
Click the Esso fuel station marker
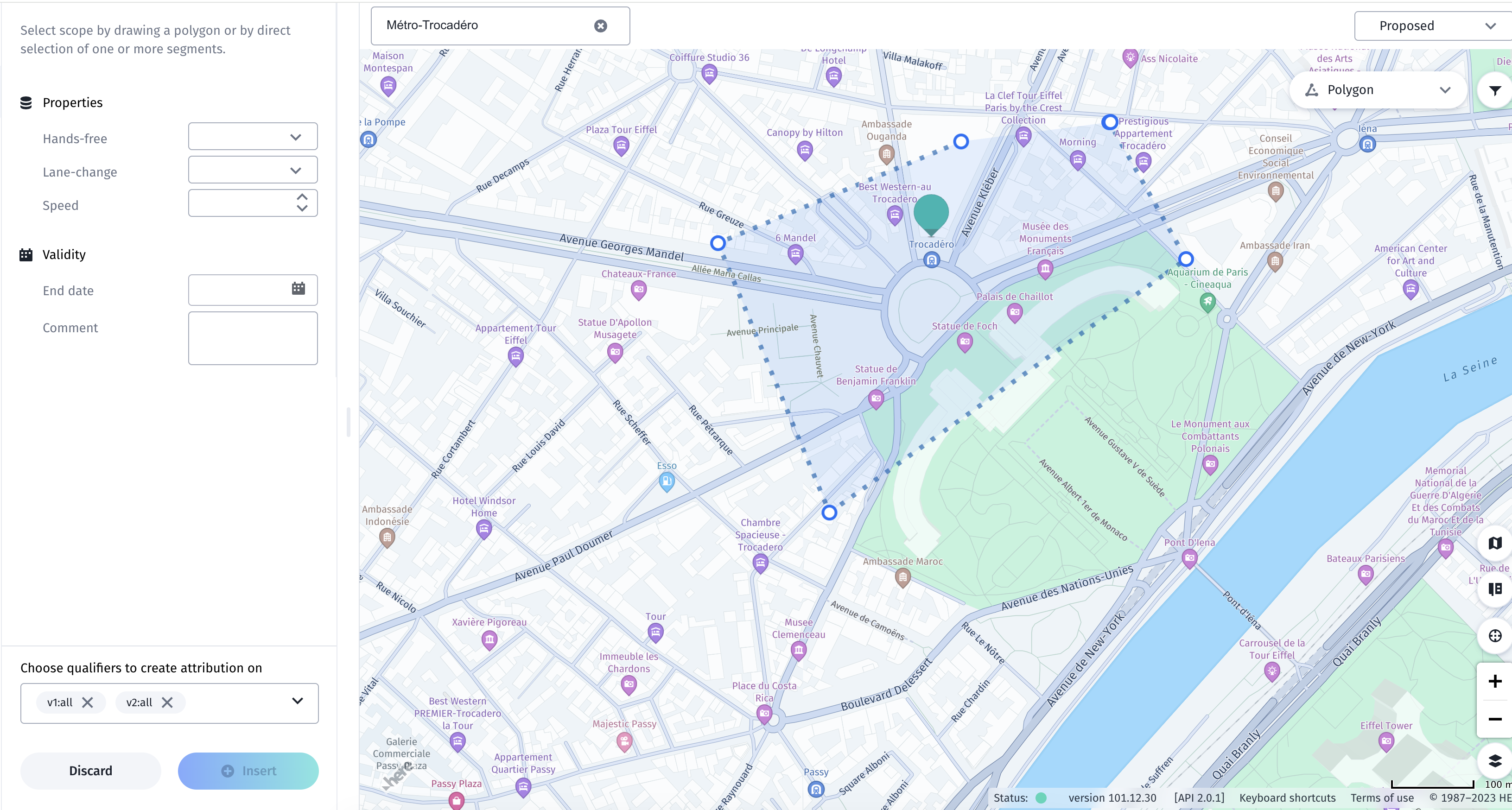tap(667, 482)
